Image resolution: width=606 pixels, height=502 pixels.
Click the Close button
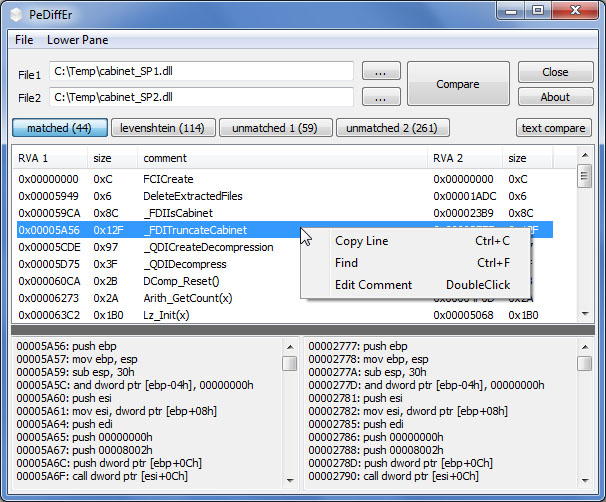(555, 72)
